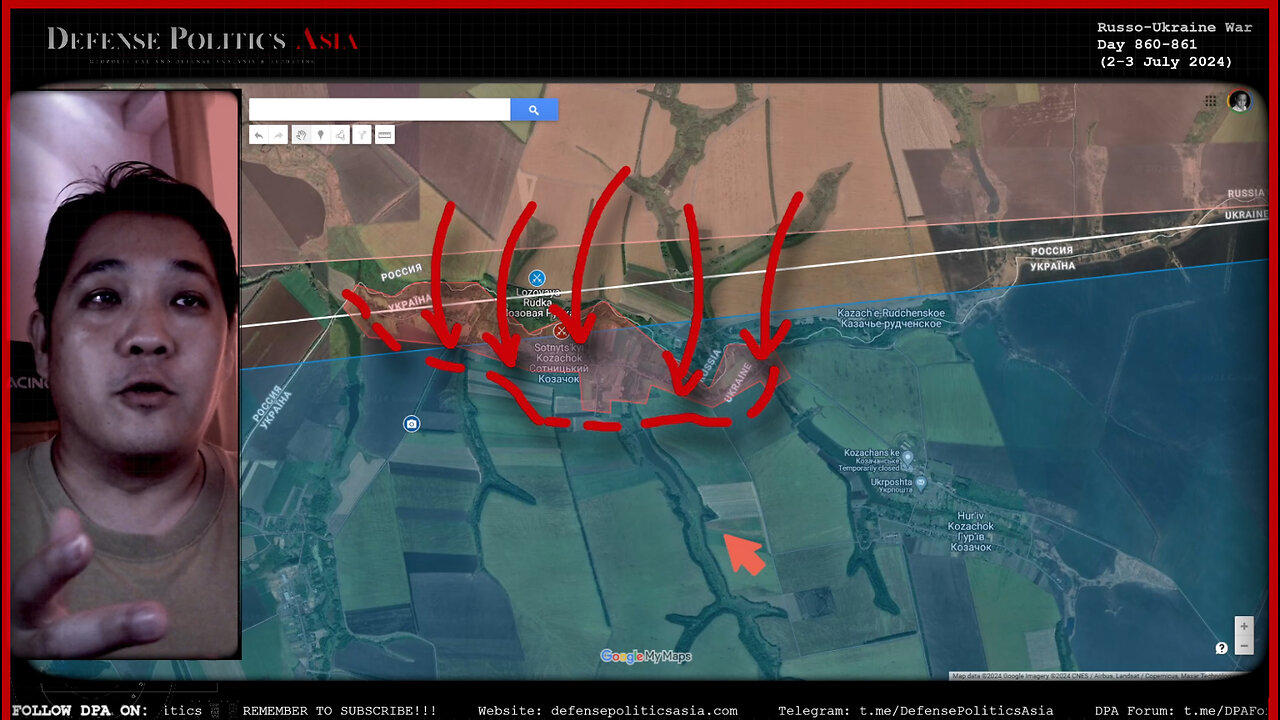Click the blue marker above Lozovaya Rudka
The height and width of the screenshot is (720, 1280).
pyautogui.click(x=537, y=277)
